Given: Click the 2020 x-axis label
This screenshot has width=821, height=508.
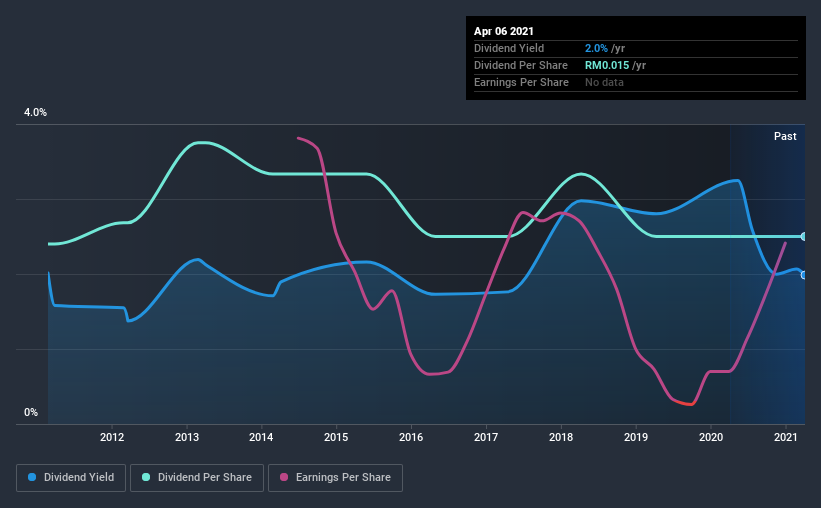Looking at the screenshot, I should click(711, 437).
